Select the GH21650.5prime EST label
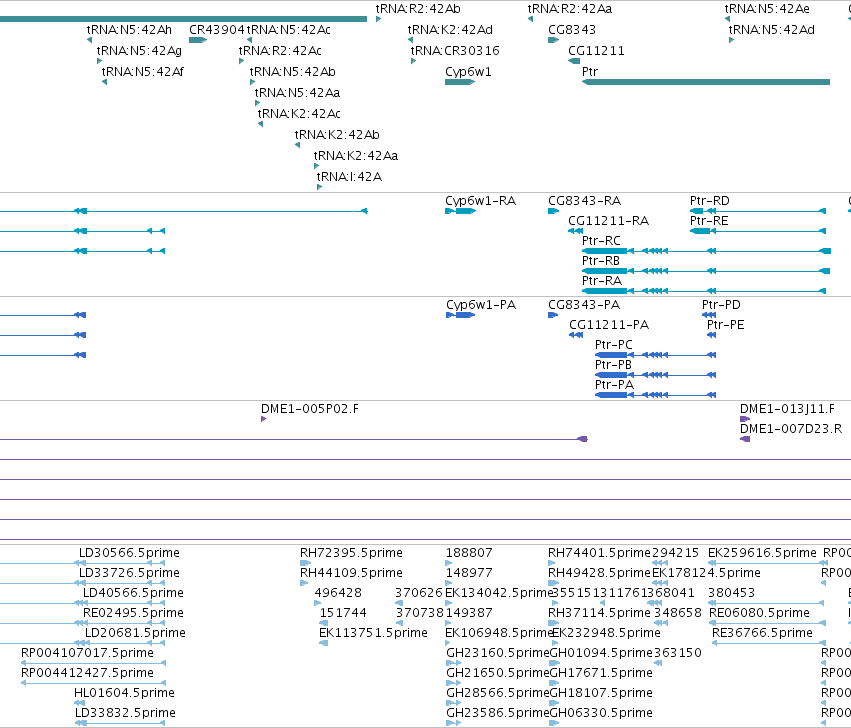This screenshot has width=851, height=728. [x=498, y=673]
